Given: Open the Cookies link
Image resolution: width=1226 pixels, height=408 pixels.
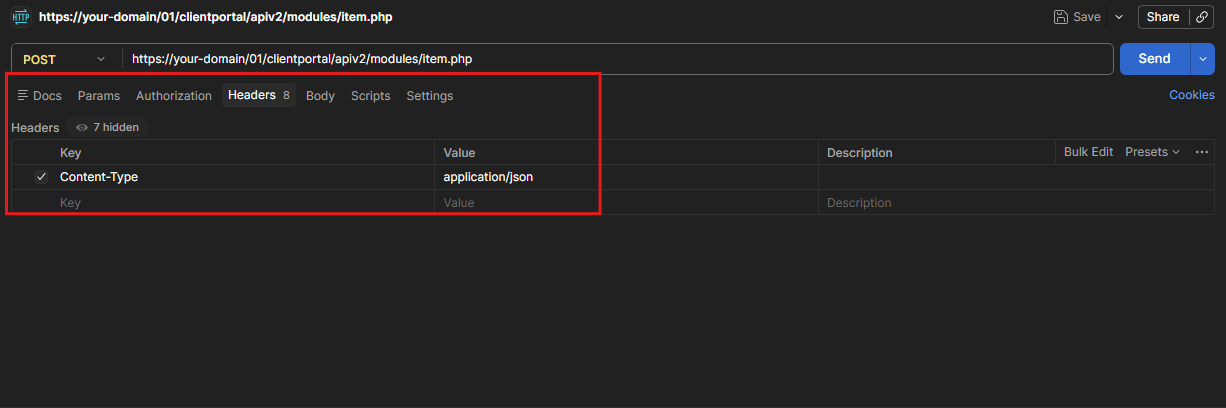Looking at the screenshot, I should (1192, 95).
